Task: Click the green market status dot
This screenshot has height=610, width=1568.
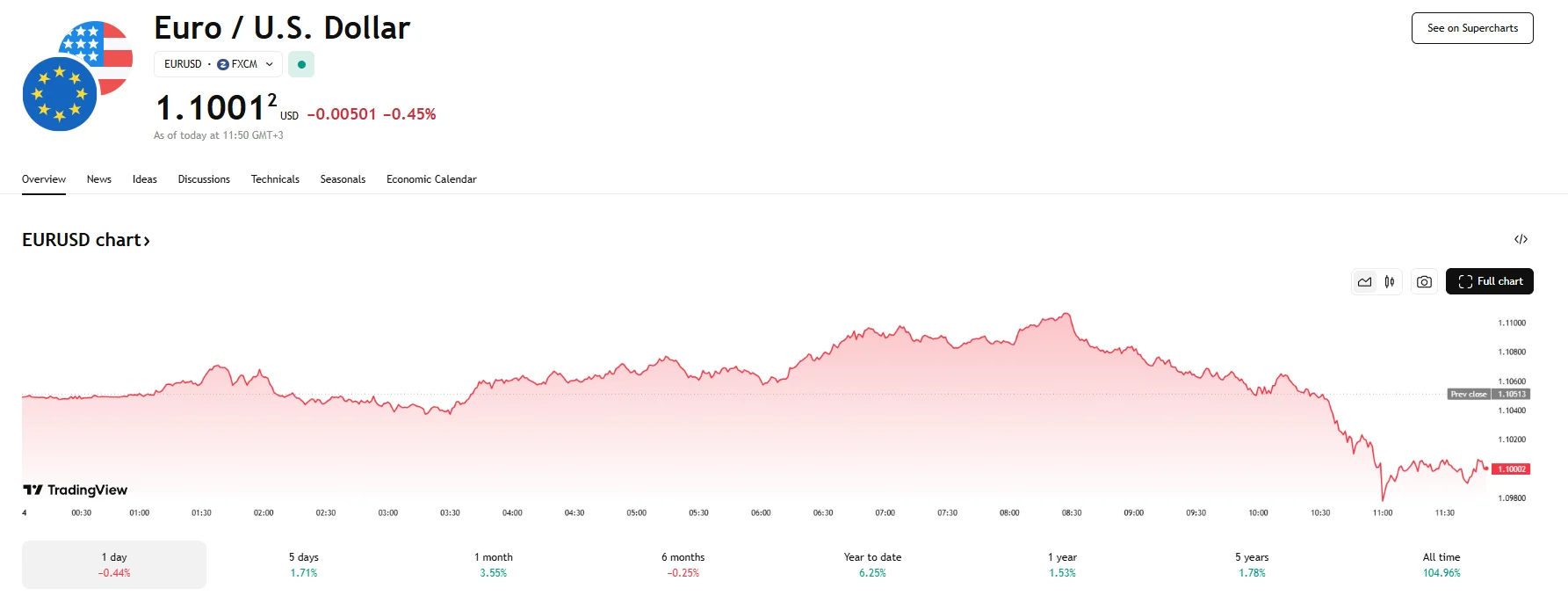Action: [x=301, y=64]
